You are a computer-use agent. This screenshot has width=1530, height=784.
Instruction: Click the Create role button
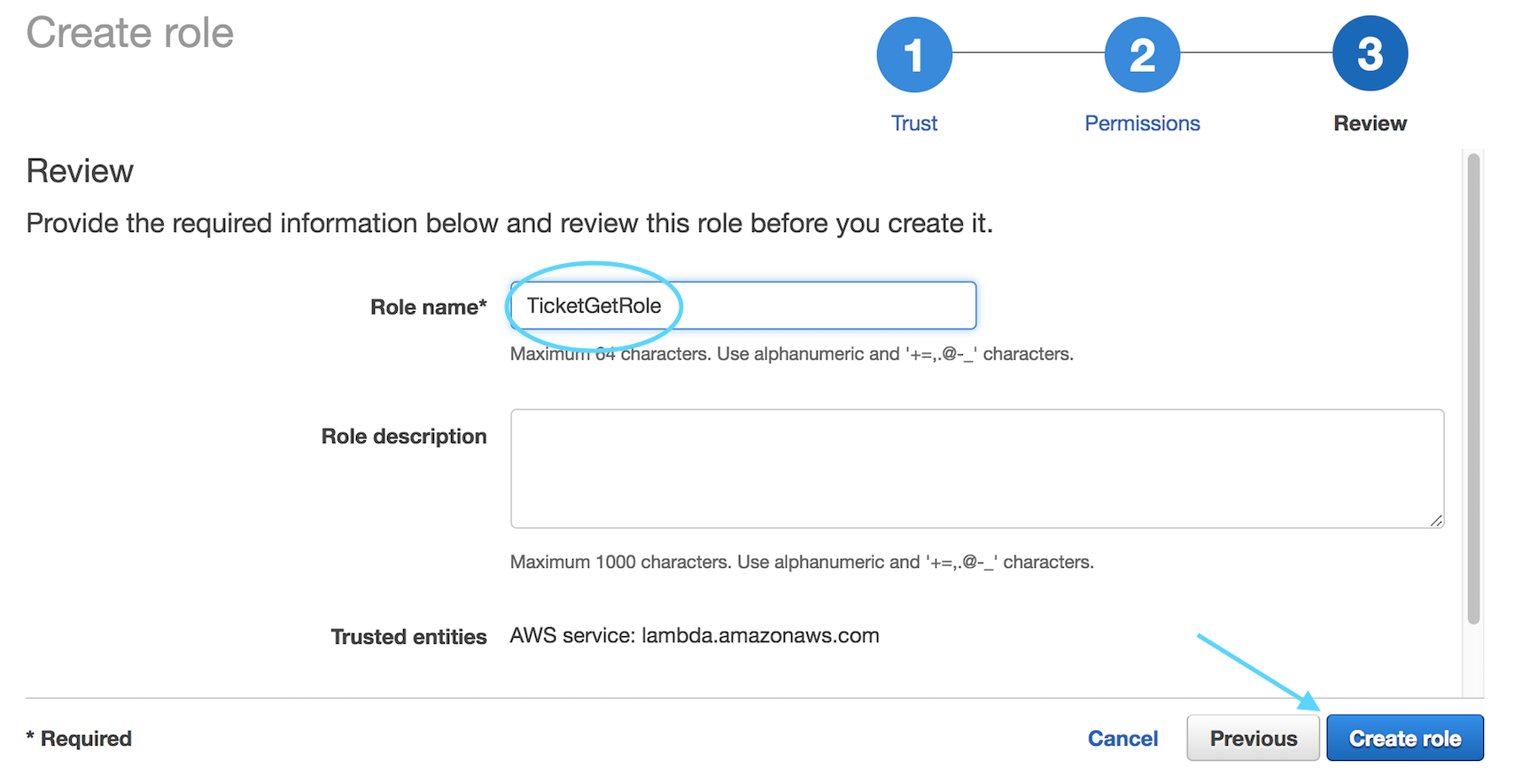click(x=1404, y=738)
